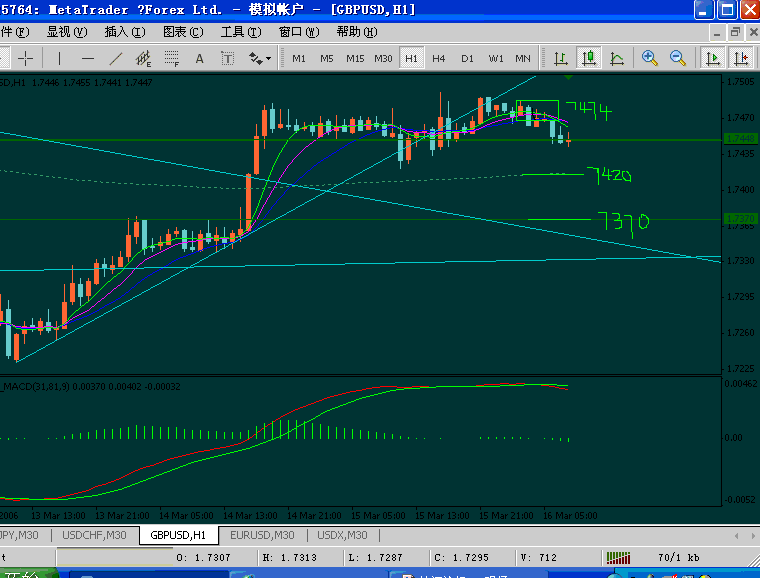Viewport: 760px width, 578px height.
Task: Open the 工具(T) menu
Action: coord(241,32)
